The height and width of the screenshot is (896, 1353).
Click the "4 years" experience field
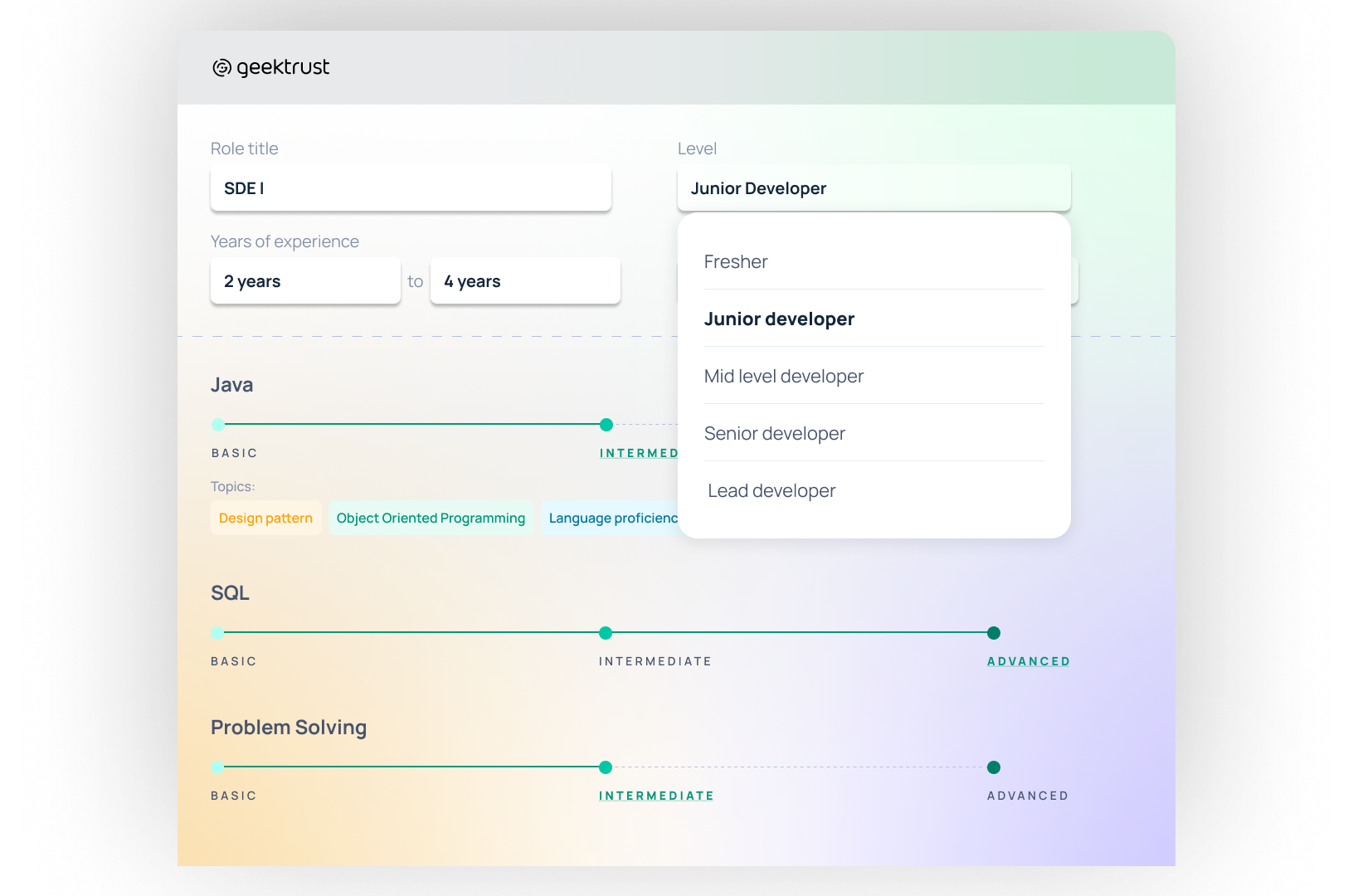click(x=525, y=281)
